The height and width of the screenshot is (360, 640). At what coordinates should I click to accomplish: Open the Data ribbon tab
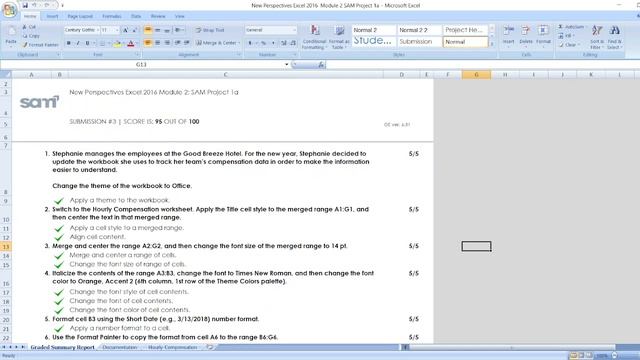(136, 16)
